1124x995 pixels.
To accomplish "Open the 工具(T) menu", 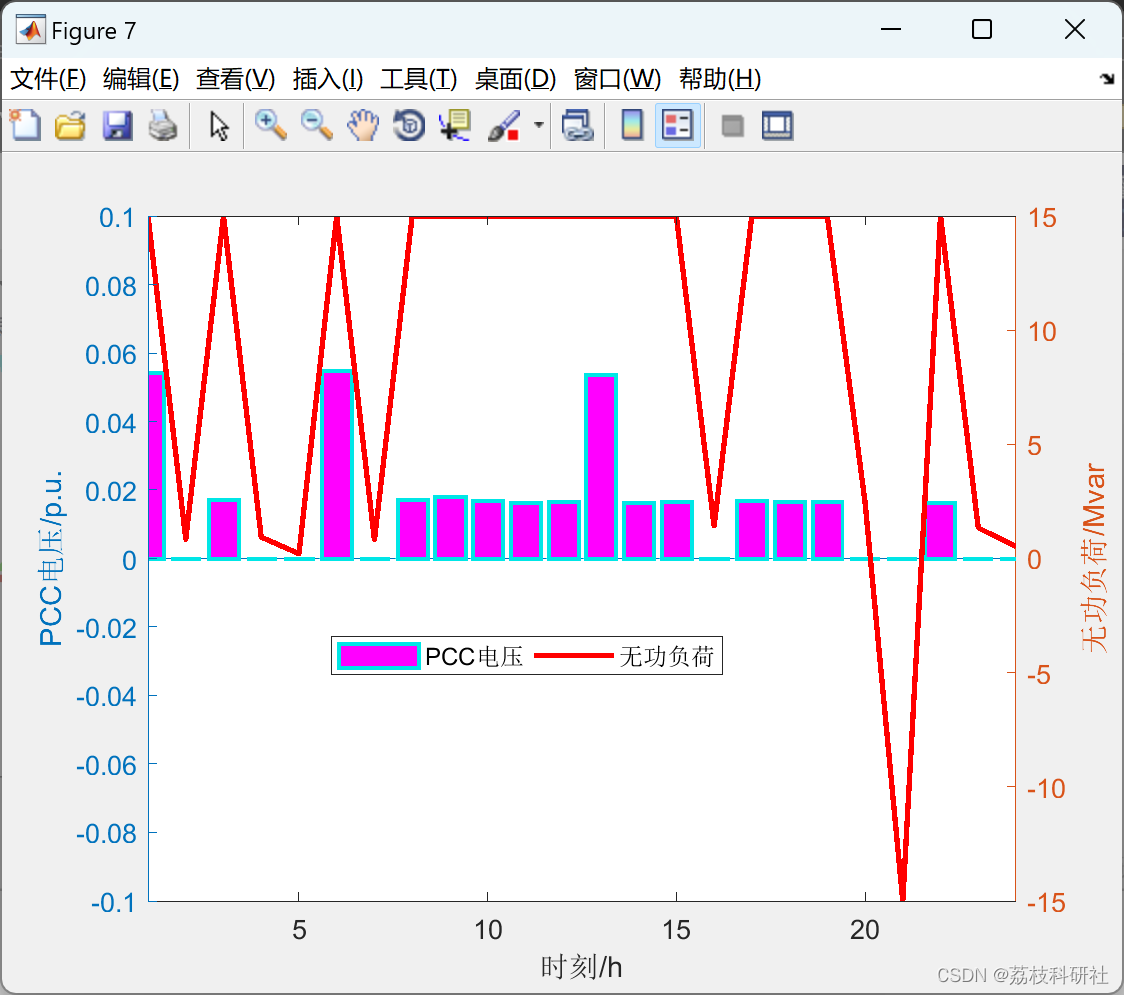I will [x=418, y=79].
